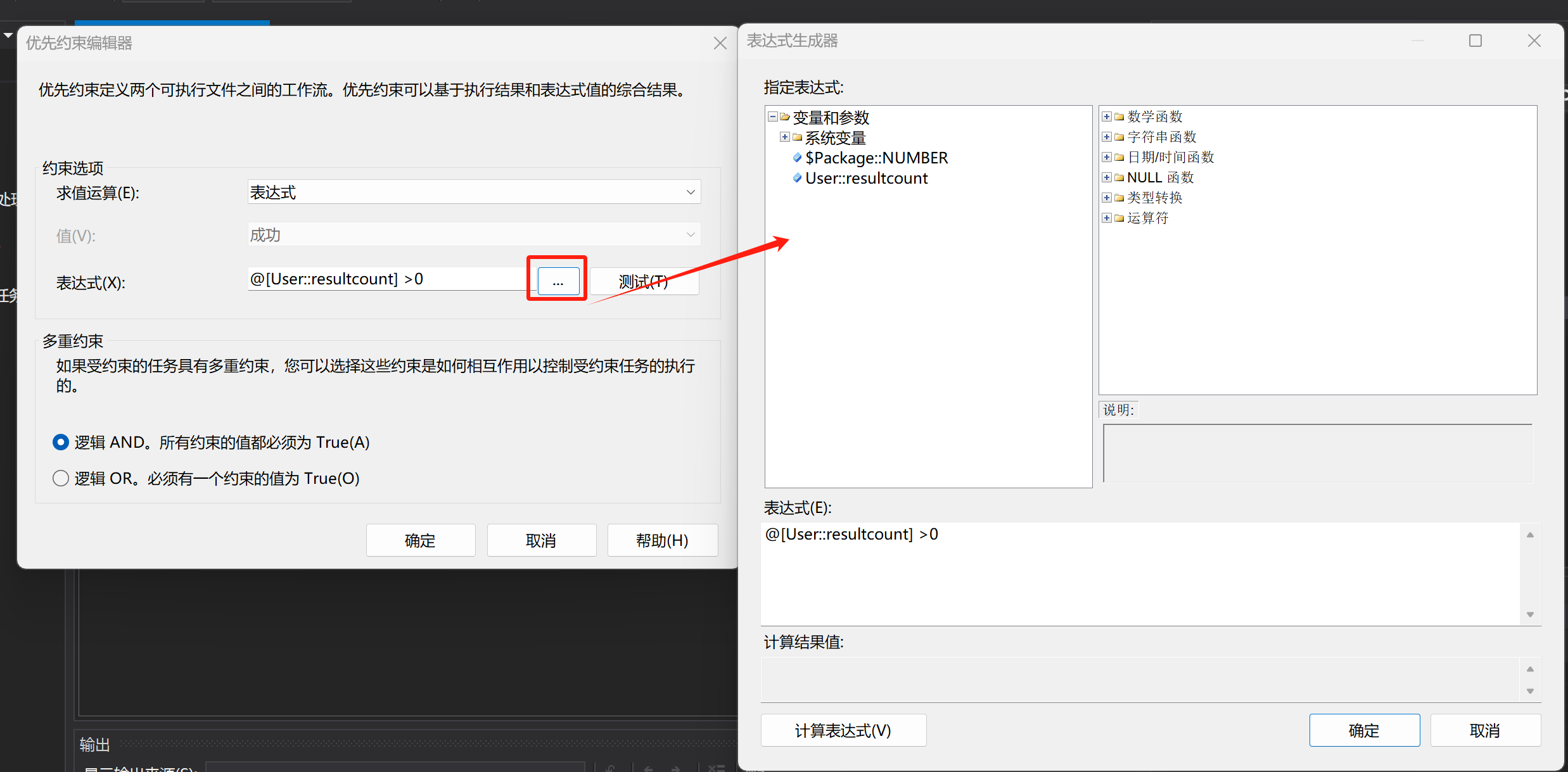This screenshot has height=772, width=1568.
Task: Expand the 系统变量 folder node
Action: pyautogui.click(x=784, y=137)
